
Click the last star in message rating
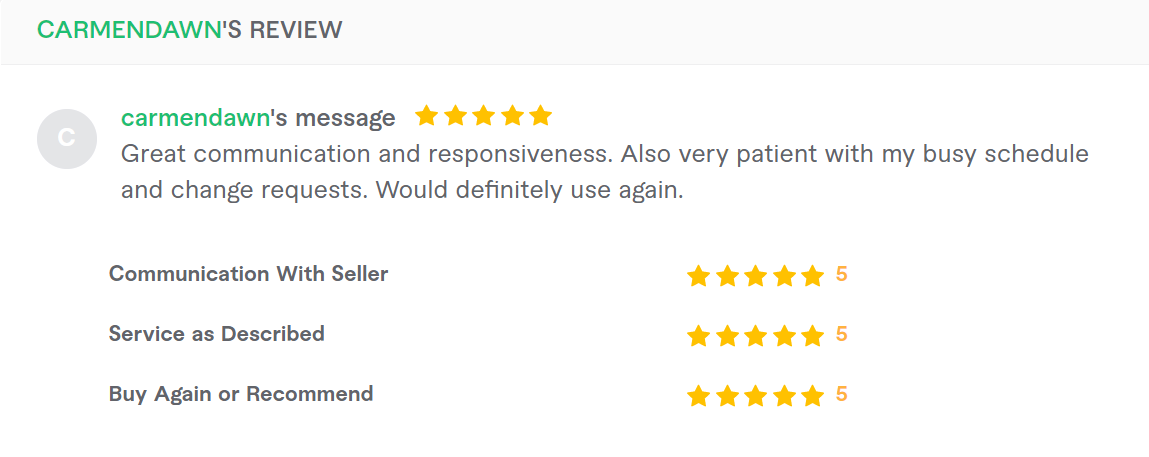(540, 116)
